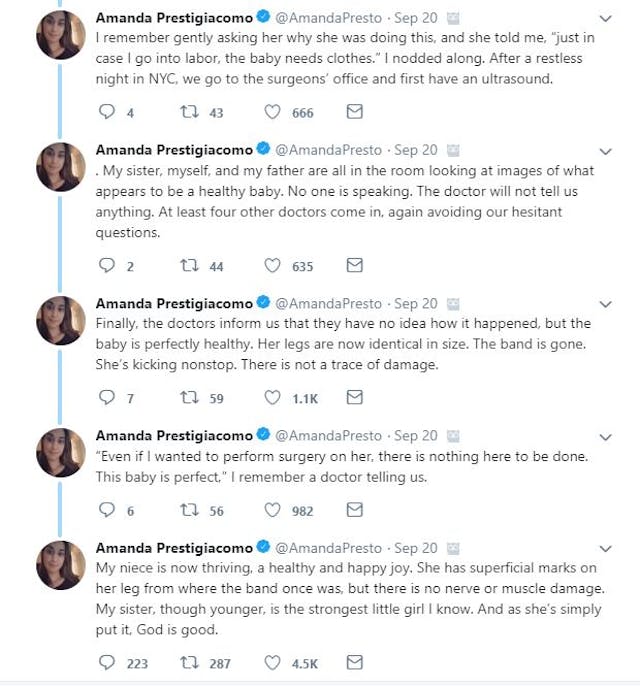640x686 pixels.
Task: Retweet the tweet with 44 retweets
Action: [186, 265]
